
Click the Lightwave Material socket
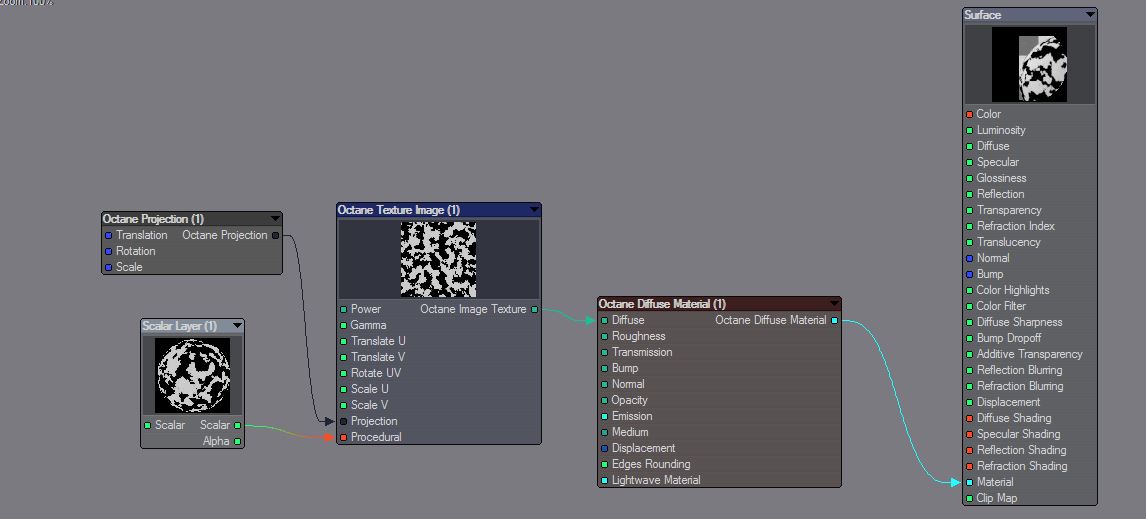pos(604,480)
